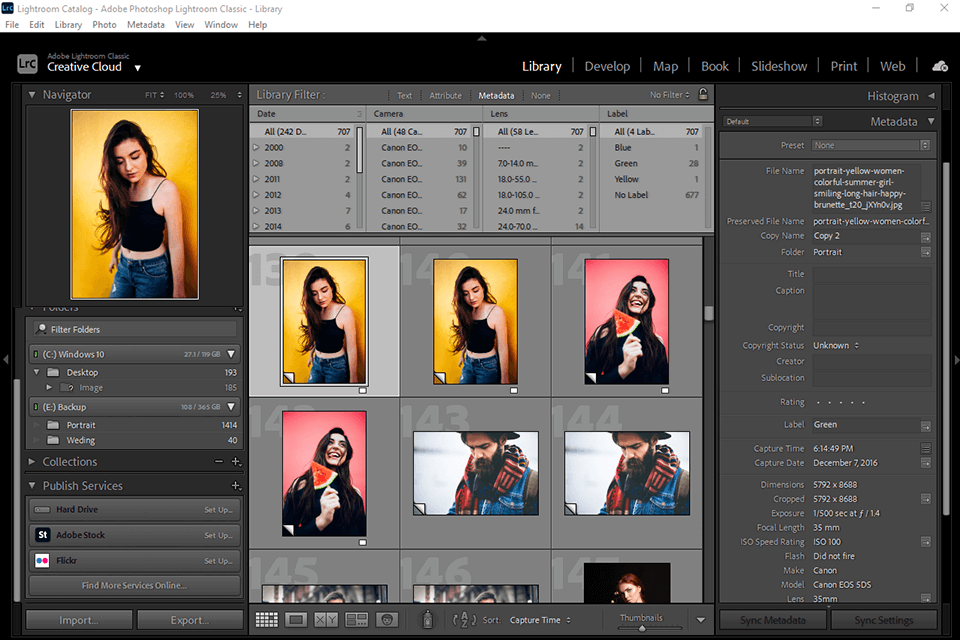Set first rating dot in Rating row
This screenshot has width=960, height=640.
pos(819,402)
